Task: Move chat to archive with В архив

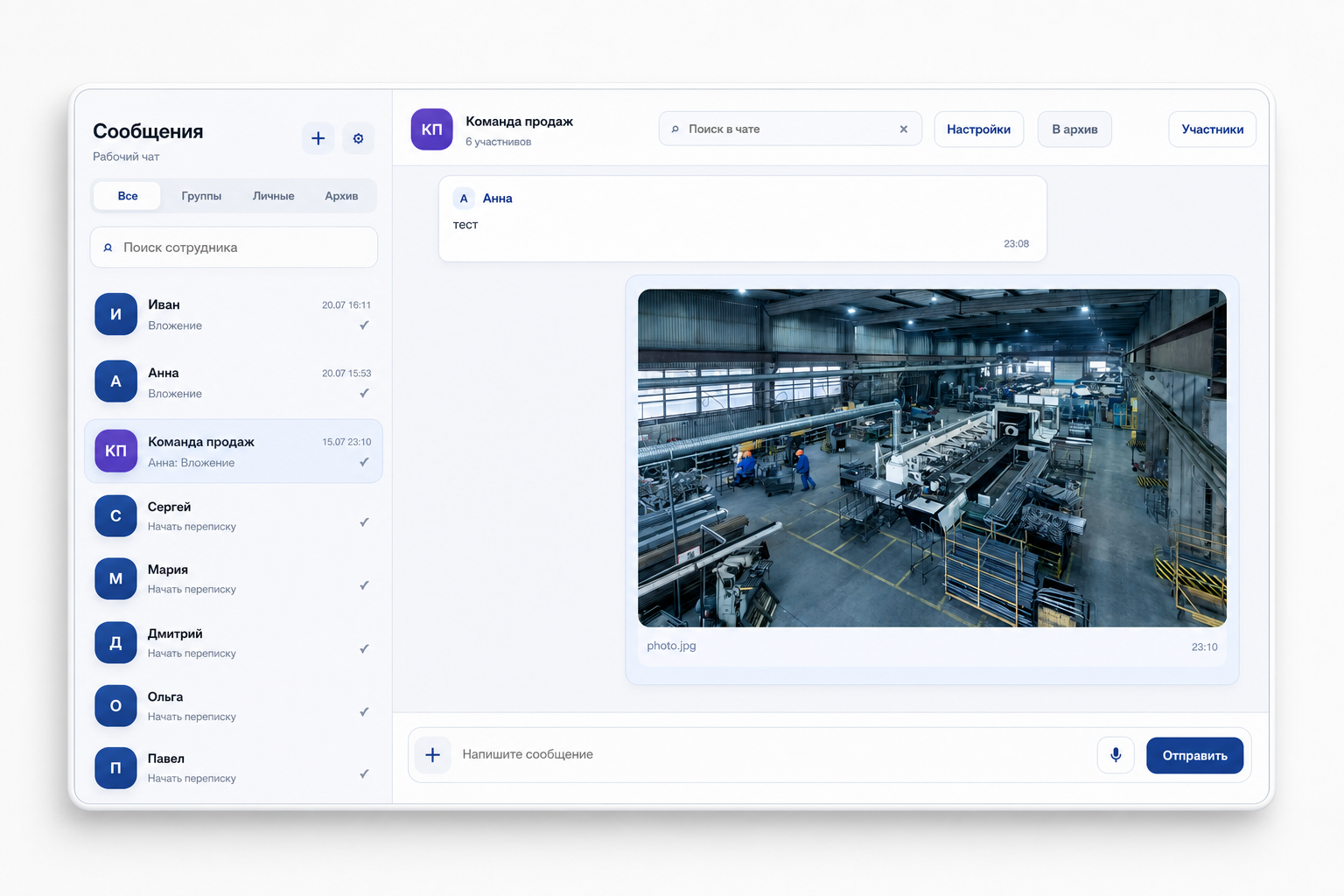Action: [1074, 129]
